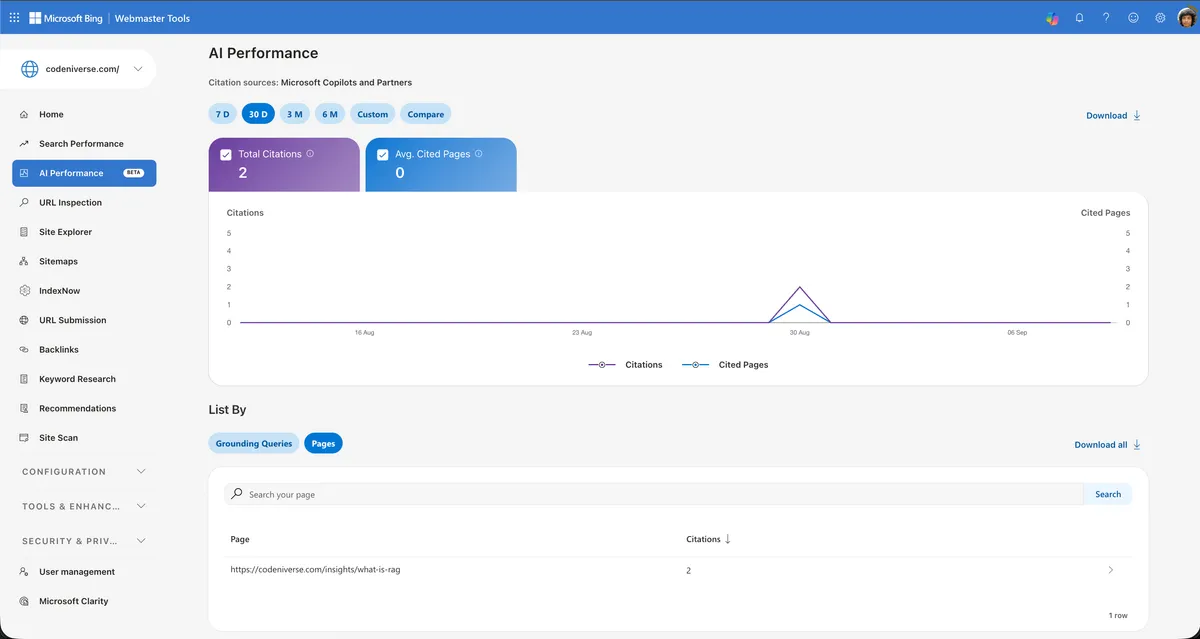Viewport: 1200px width, 639px height.
Task: Open the app launcher grid icon
Action: click(x=14, y=18)
